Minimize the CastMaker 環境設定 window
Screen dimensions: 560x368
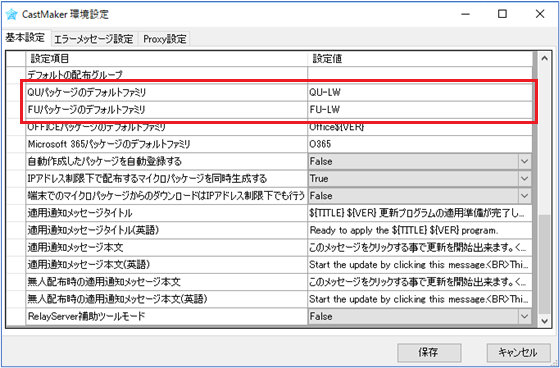click(x=465, y=14)
